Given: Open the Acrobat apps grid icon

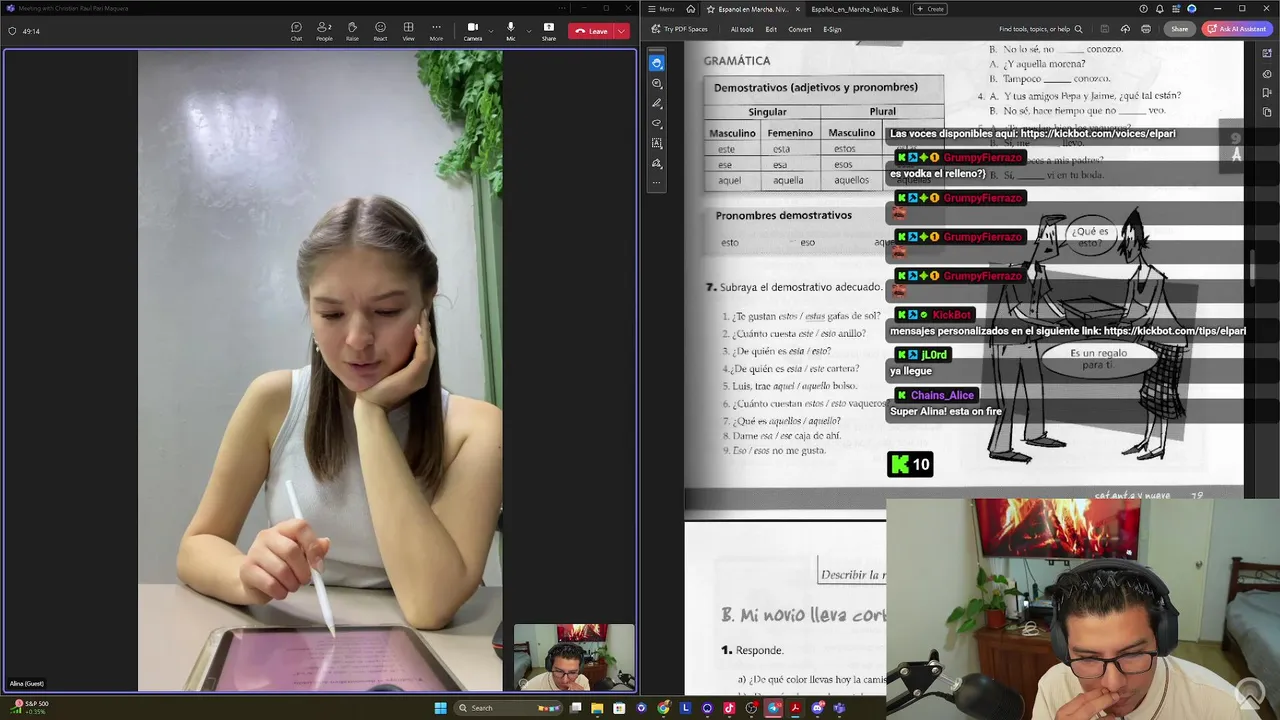Looking at the screenshot, I should click(1176, 9).
